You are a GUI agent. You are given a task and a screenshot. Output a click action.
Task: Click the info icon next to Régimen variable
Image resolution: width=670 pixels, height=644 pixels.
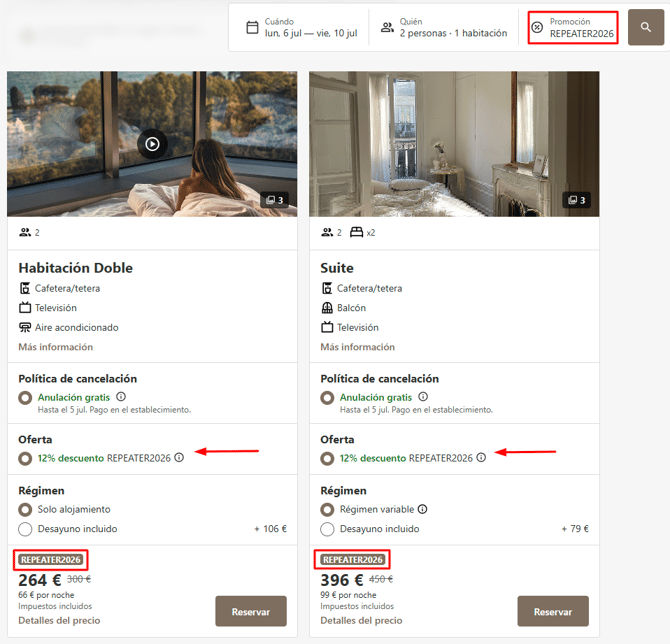tap(422, 509)
